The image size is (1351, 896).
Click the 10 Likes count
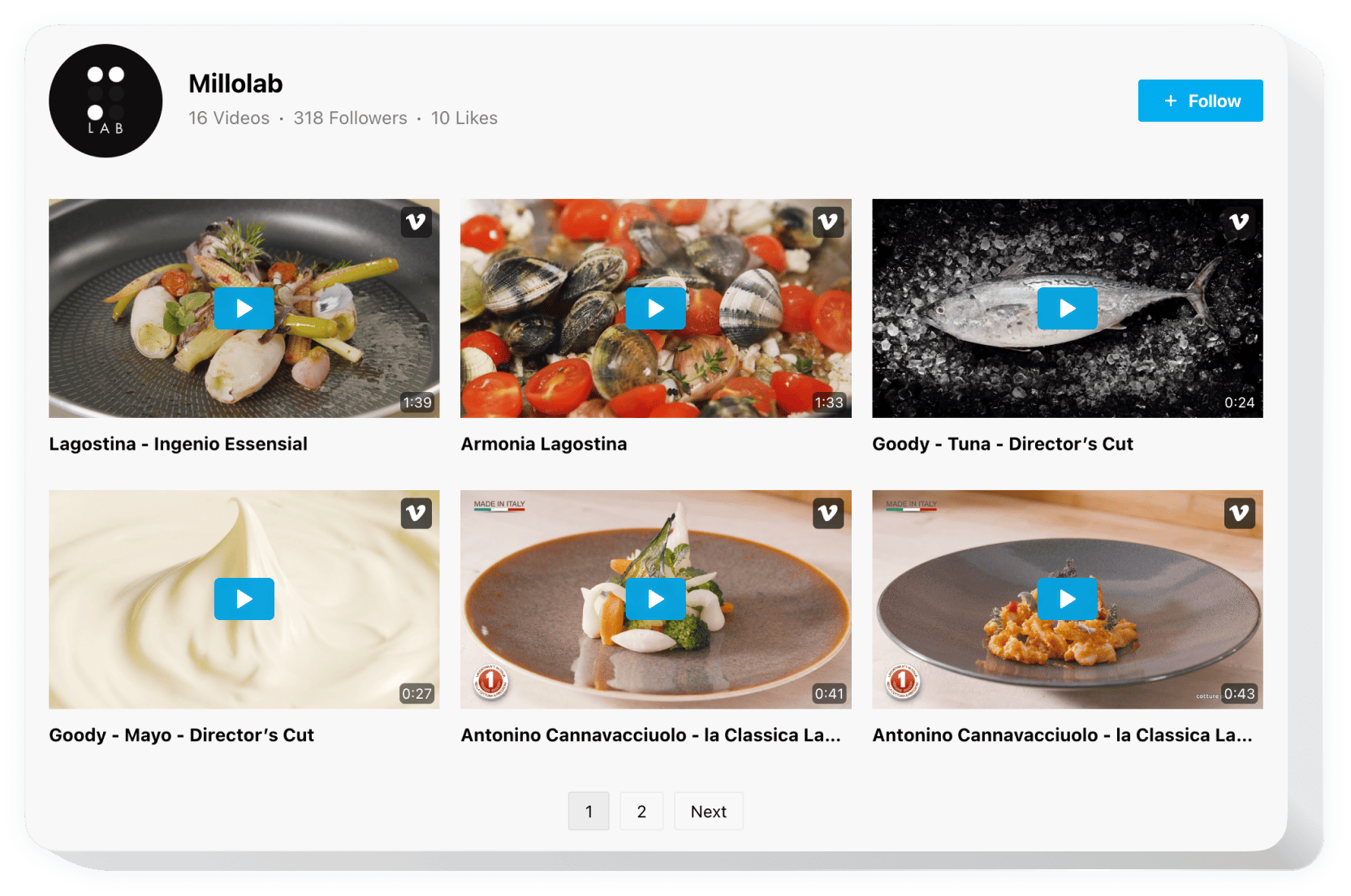click(464, 118)
